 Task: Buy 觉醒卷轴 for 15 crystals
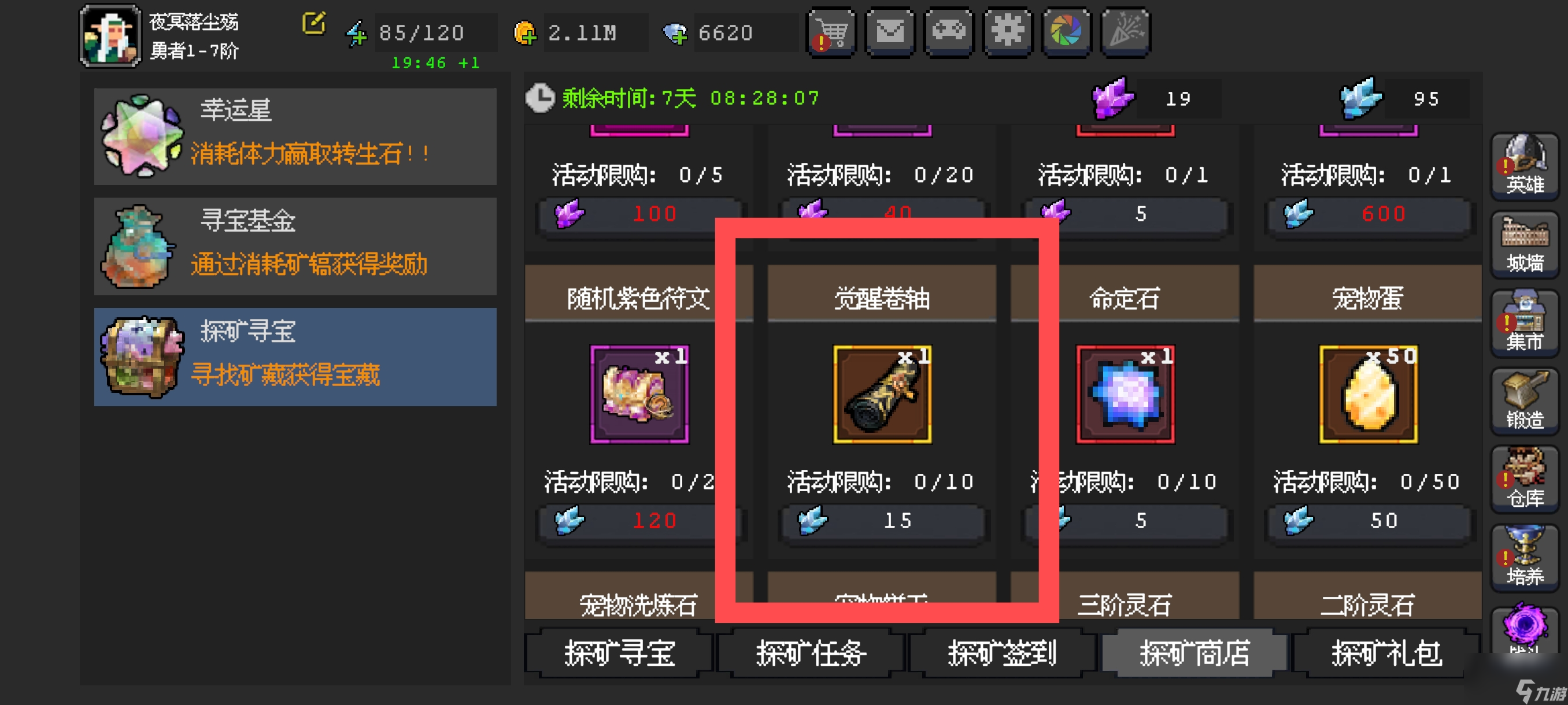[x=883, y=521]
